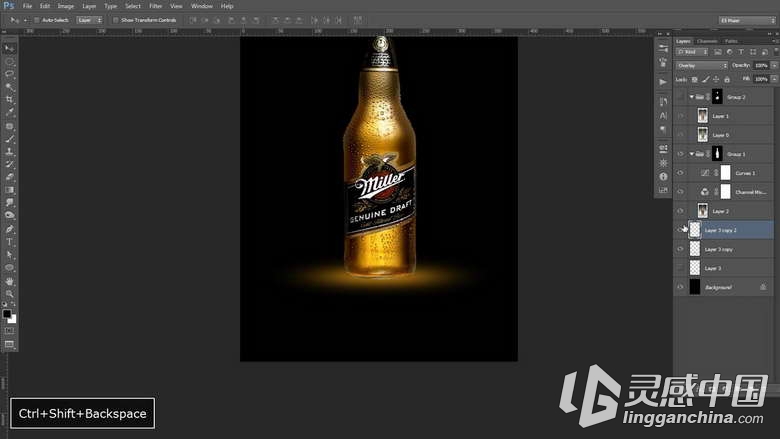This screenshot has height=439, width=780.
Task: Select the Blur tool
Action: (9, 203)
